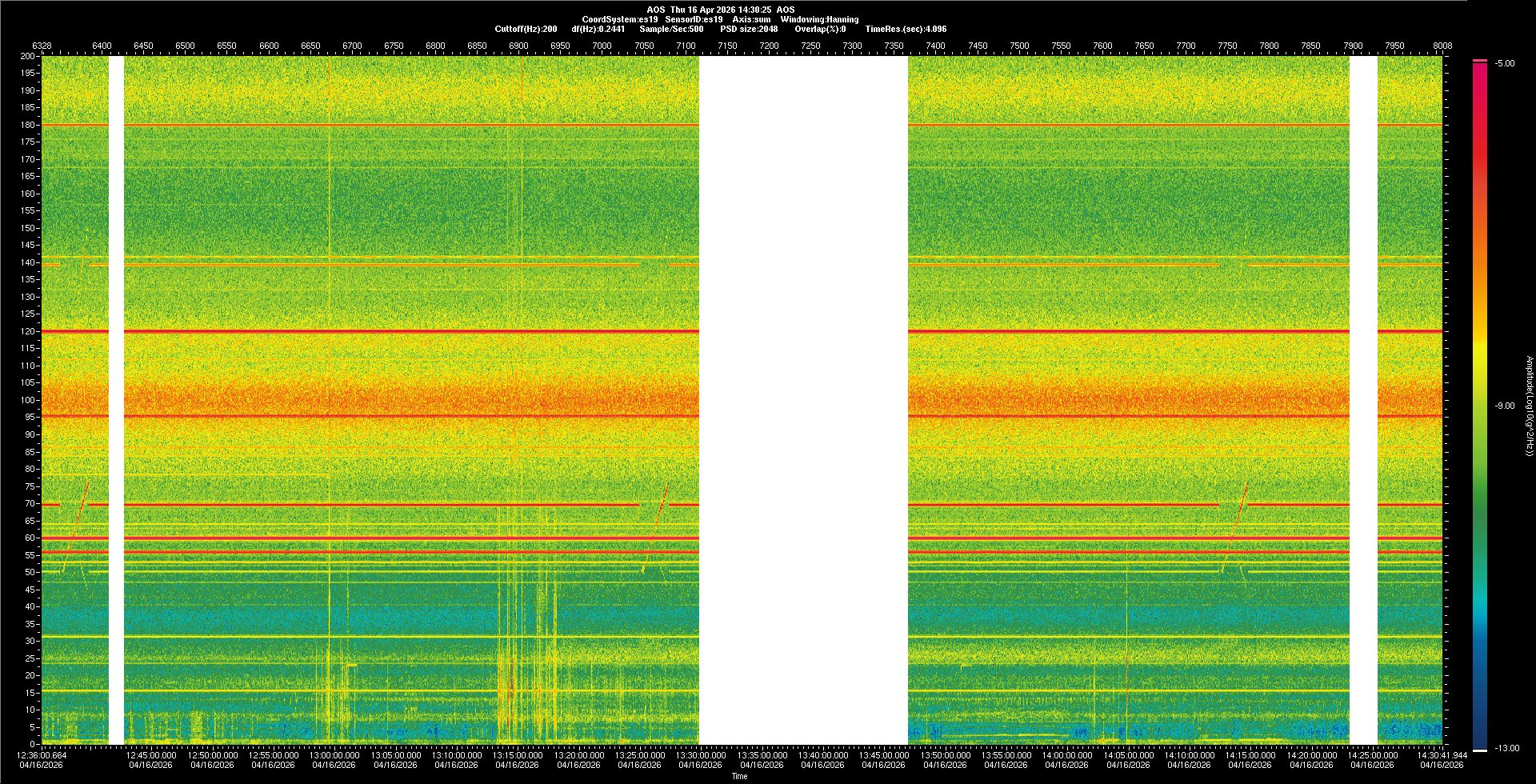Select the narrow white gap near 14:25

pos(1363,400)
